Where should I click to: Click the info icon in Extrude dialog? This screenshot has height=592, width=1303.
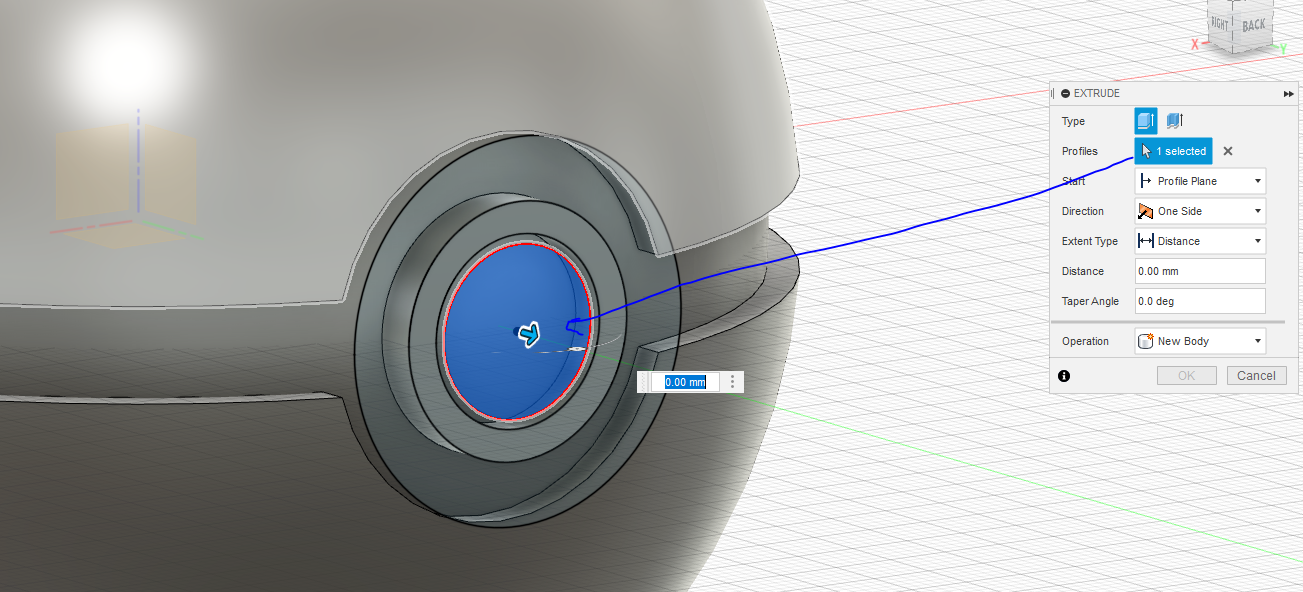pyautogui.click(x=1064, y=376)
